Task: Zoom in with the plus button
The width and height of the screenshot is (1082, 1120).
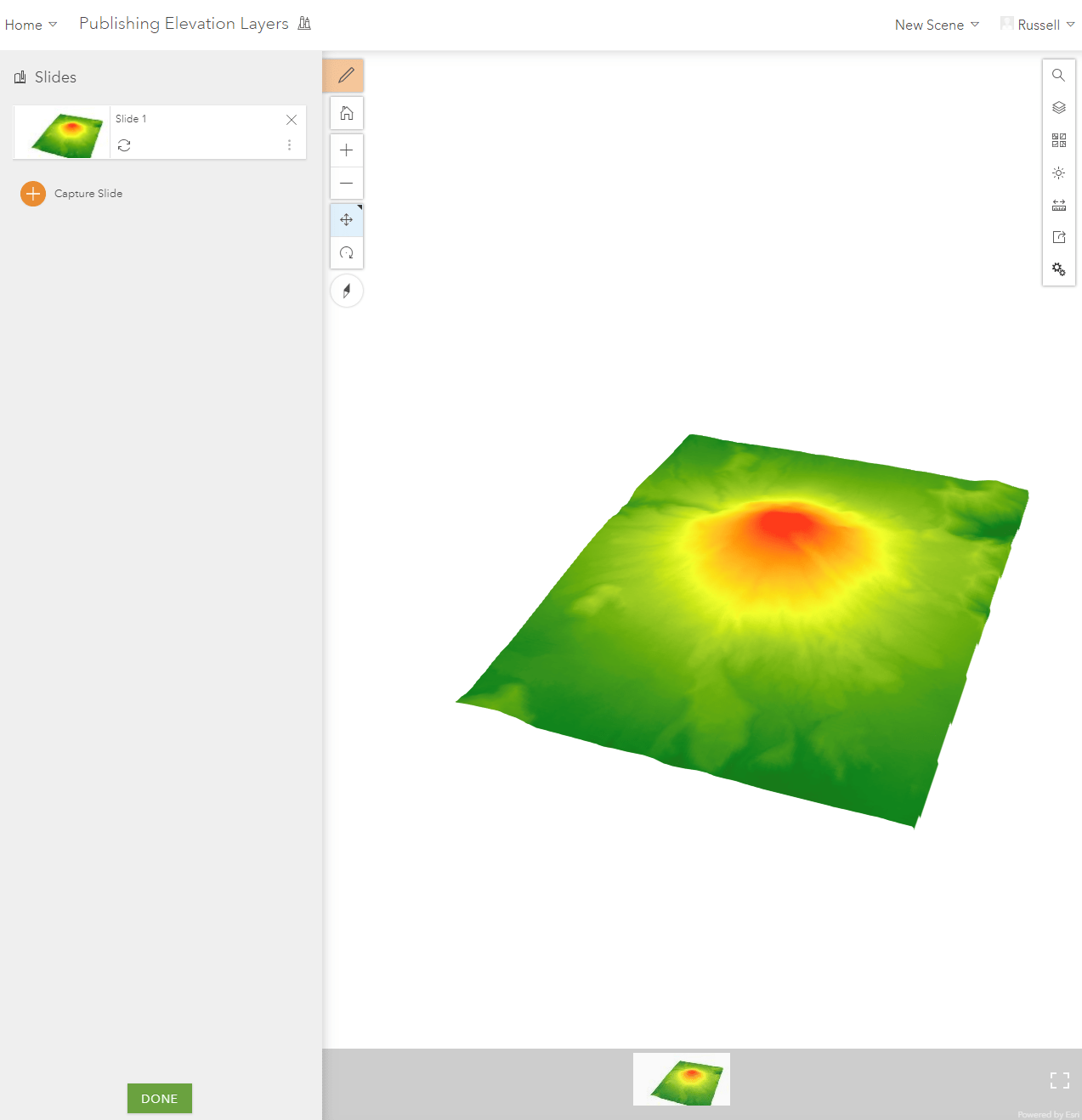Action: tap(347, 150)
